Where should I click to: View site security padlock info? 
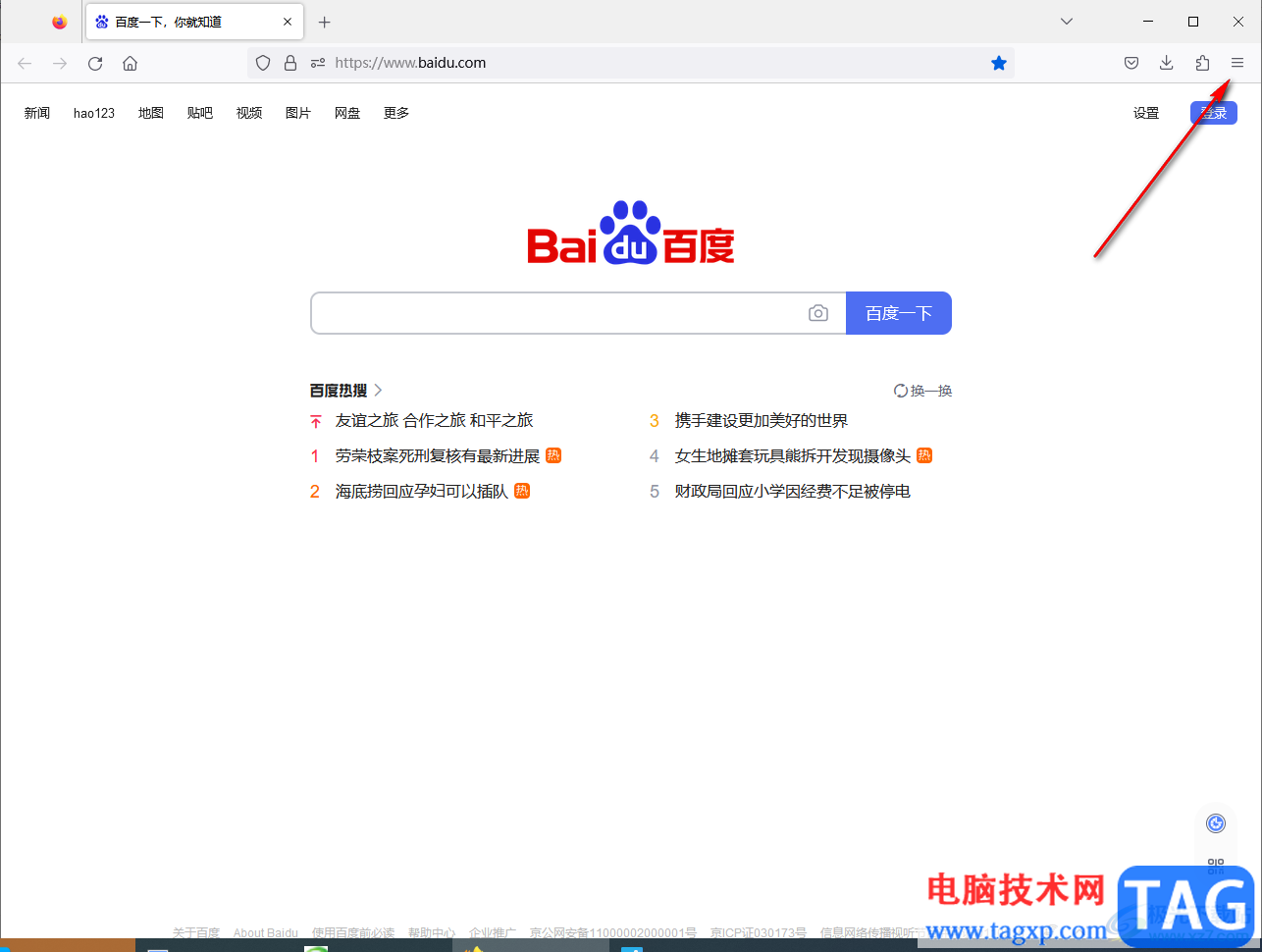[290, 63]
